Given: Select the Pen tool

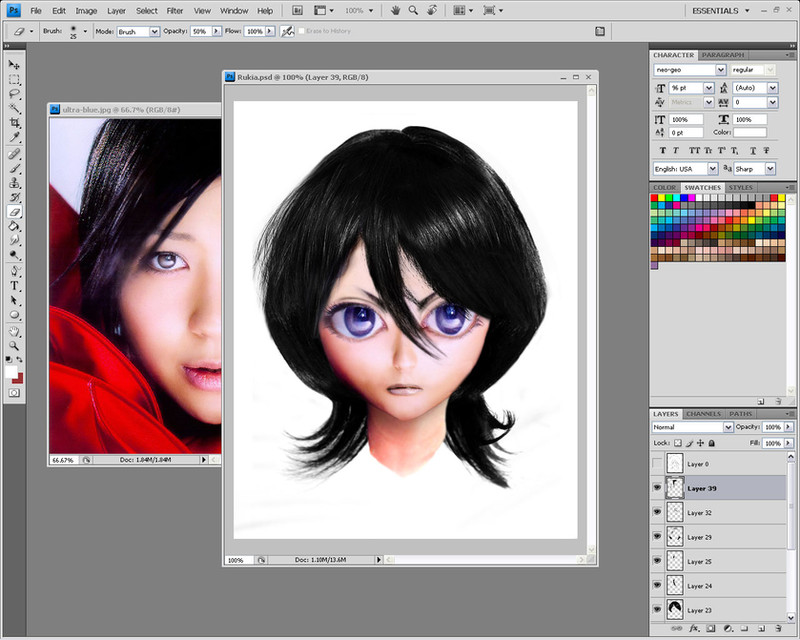Looking at the screenshot, I should point(14,272).
